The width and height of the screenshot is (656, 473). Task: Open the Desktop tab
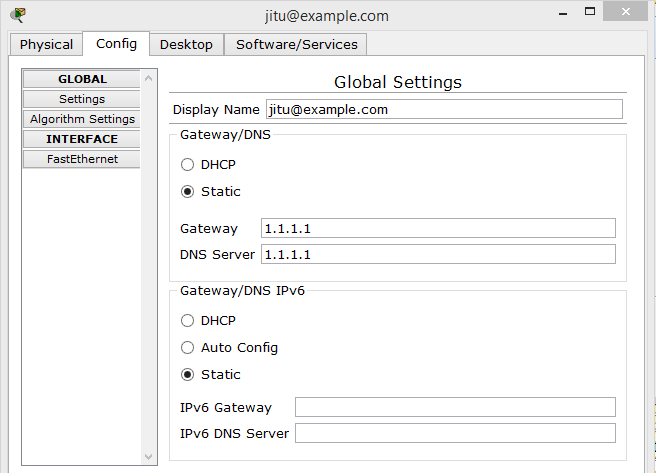point(186,44)
